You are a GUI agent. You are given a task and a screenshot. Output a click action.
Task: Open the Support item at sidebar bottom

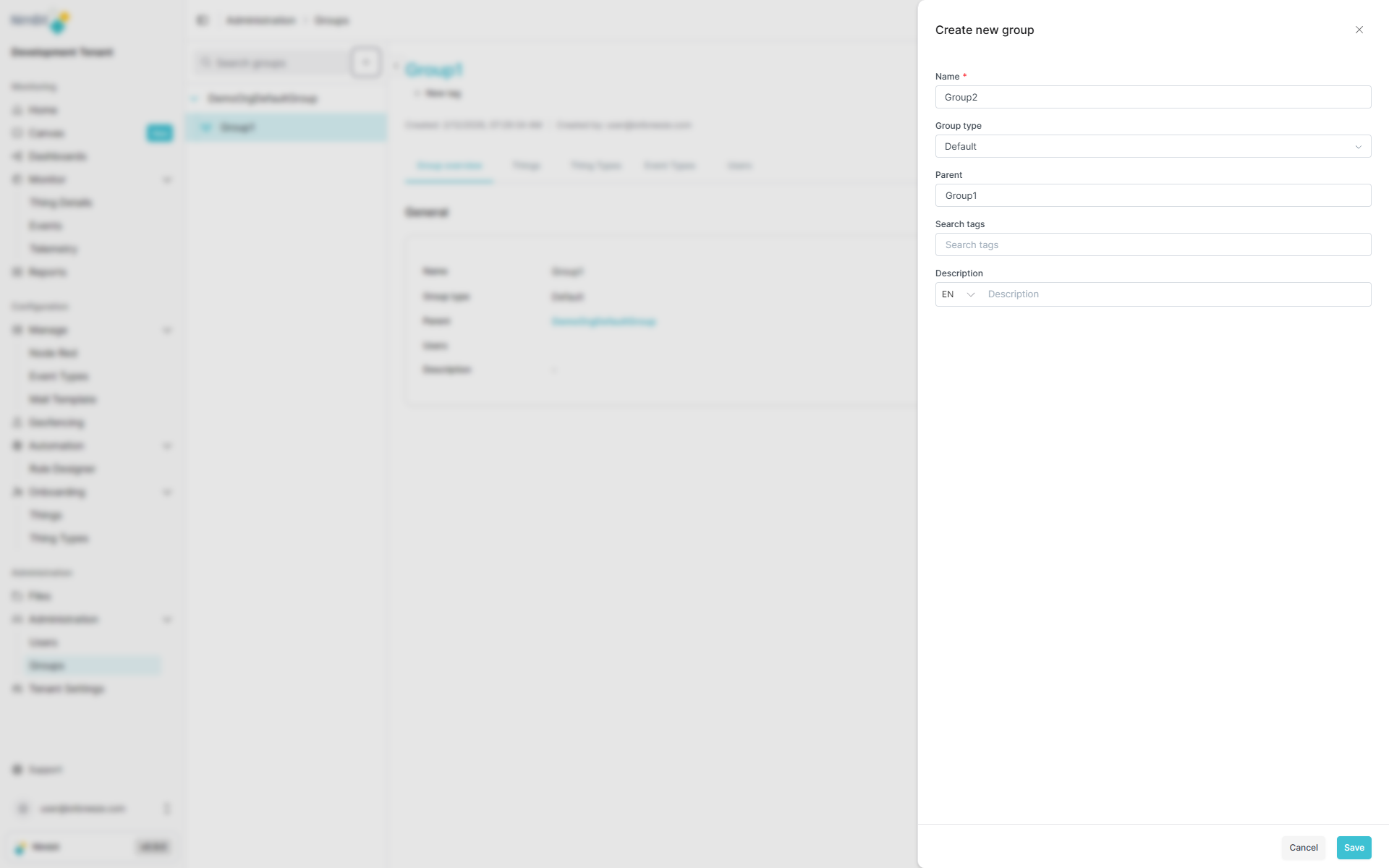tap(43, 770)
